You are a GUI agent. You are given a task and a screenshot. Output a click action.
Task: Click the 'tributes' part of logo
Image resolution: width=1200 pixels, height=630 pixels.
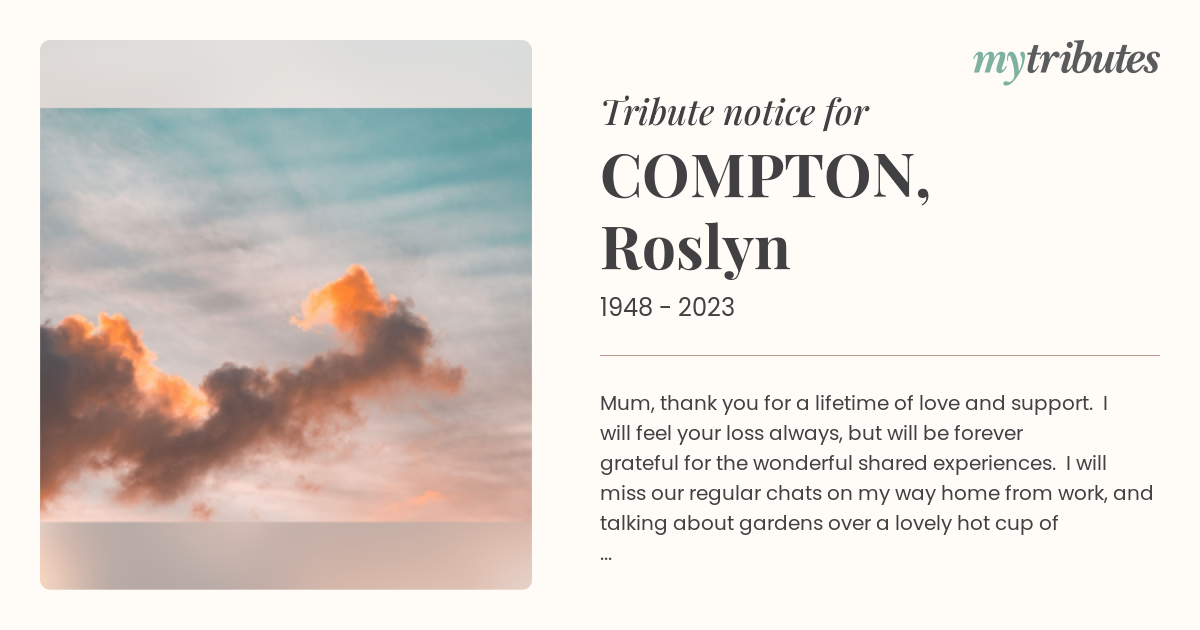[x=1092, y=59]
